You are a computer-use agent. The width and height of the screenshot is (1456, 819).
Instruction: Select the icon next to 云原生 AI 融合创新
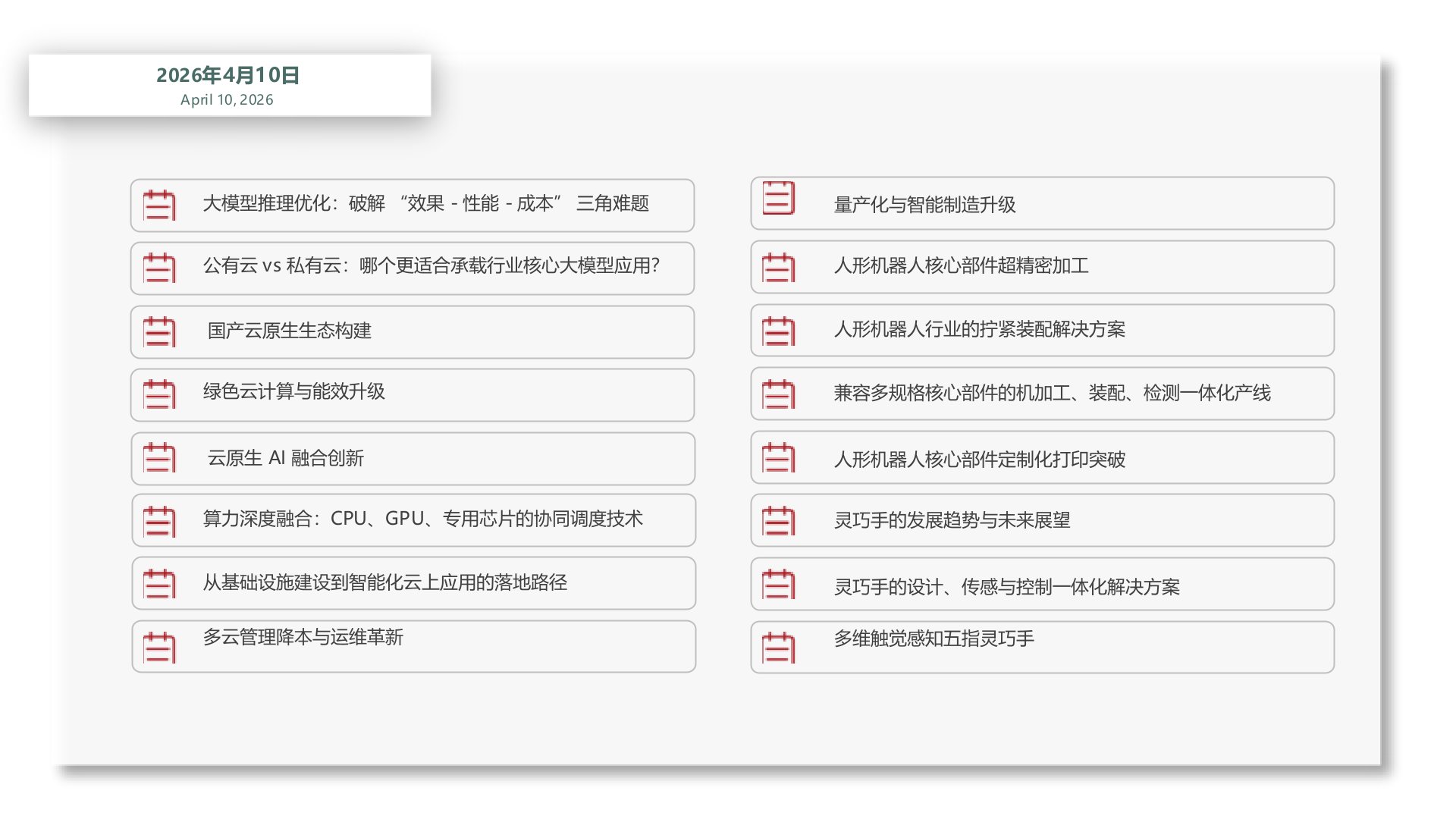[x=158, y=458]
